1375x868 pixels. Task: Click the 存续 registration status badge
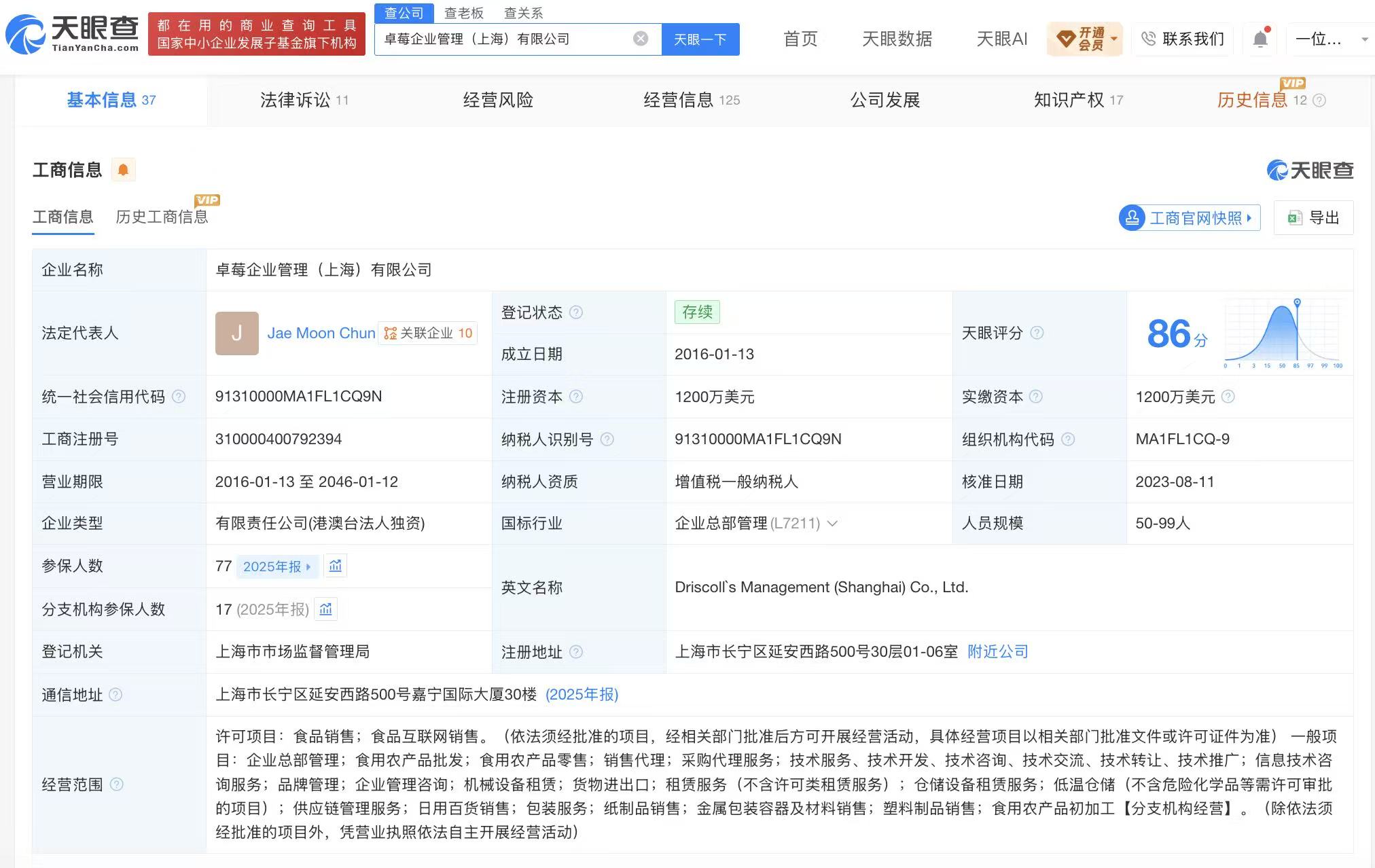[697, 312]
